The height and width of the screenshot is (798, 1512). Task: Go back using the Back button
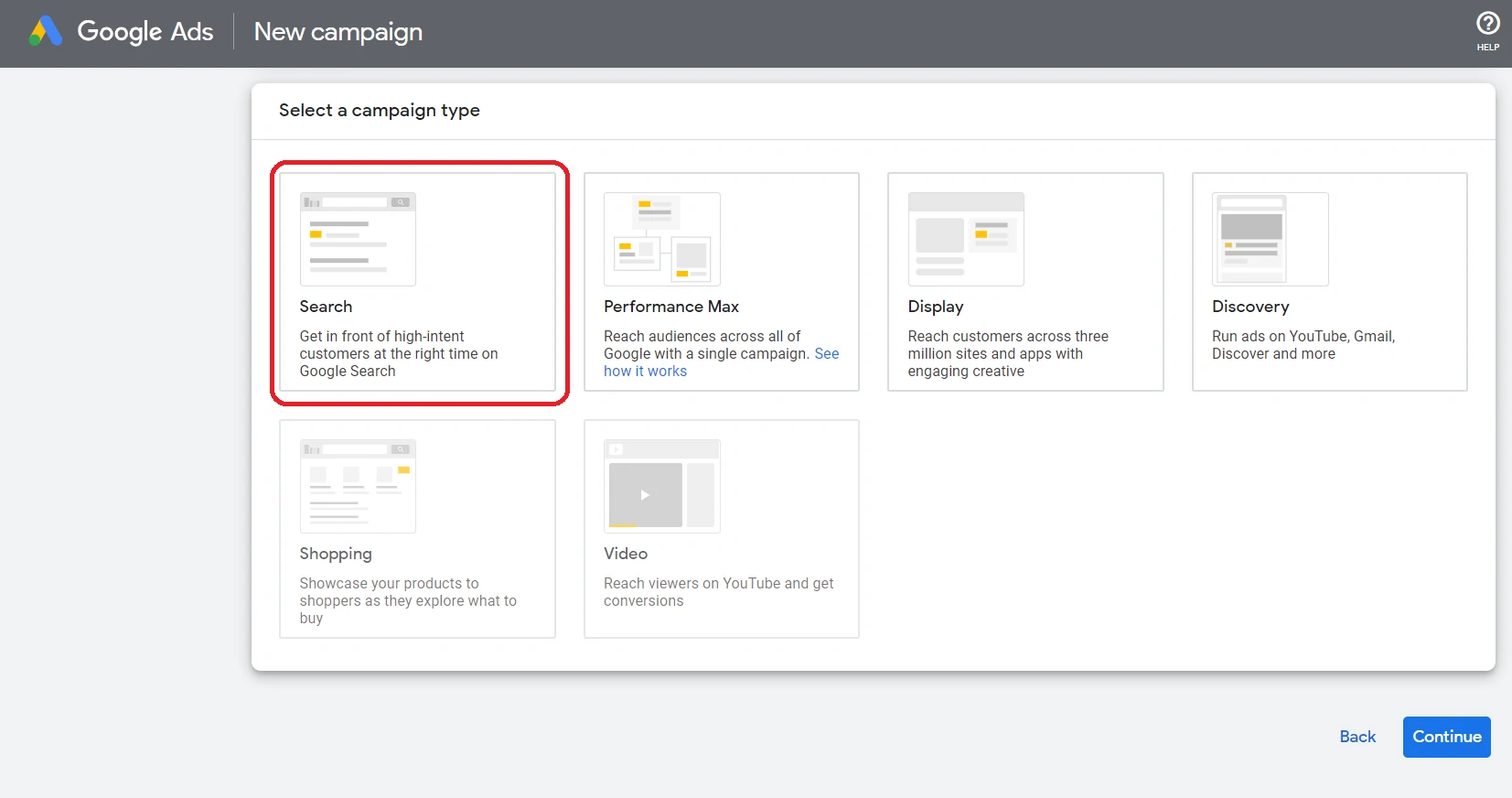coord(1357,737)
